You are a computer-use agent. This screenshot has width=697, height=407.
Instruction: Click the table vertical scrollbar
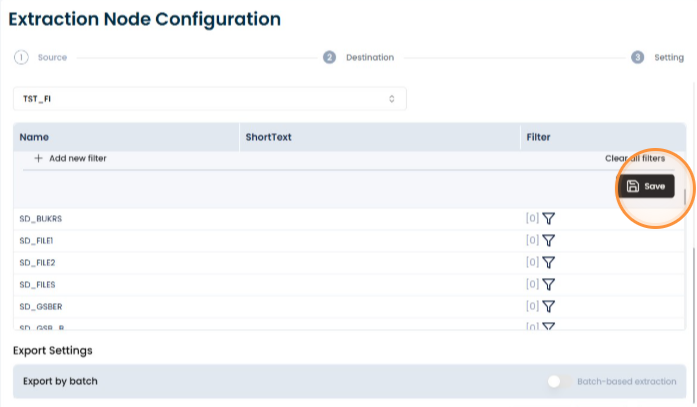click(685, 197)
